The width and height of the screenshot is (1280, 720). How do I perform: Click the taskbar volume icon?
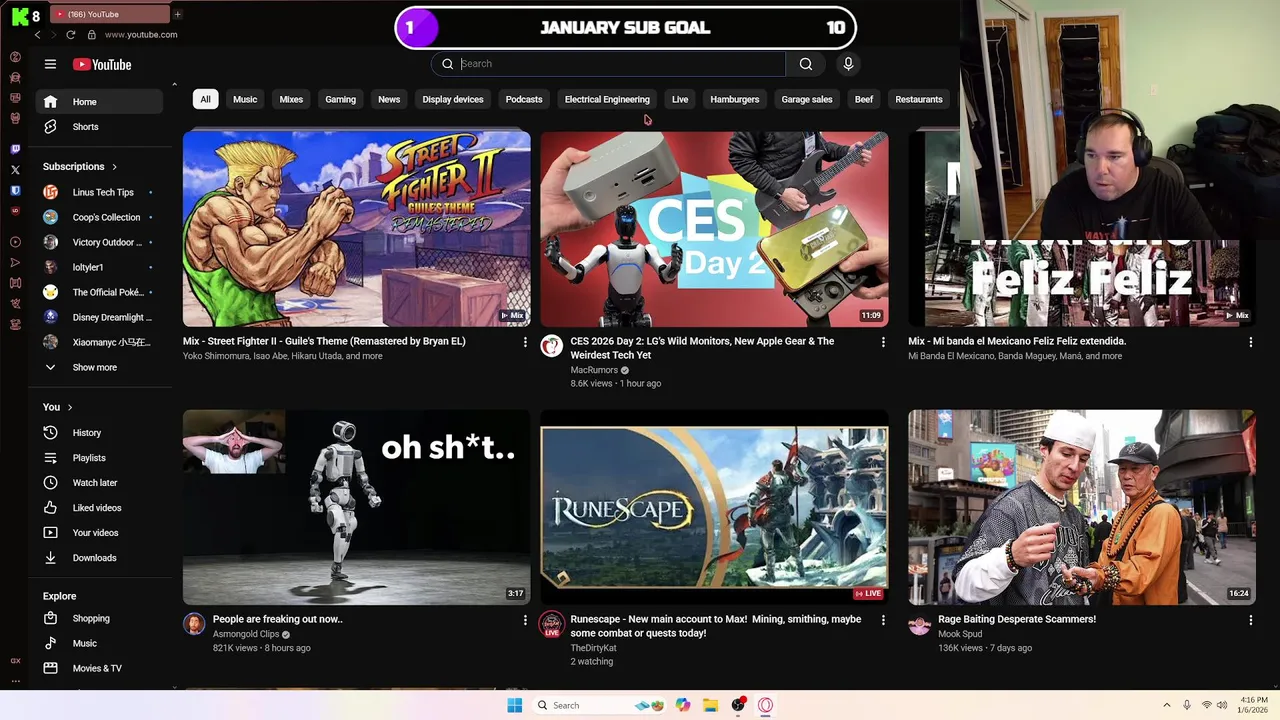[x=1221, y=705]
